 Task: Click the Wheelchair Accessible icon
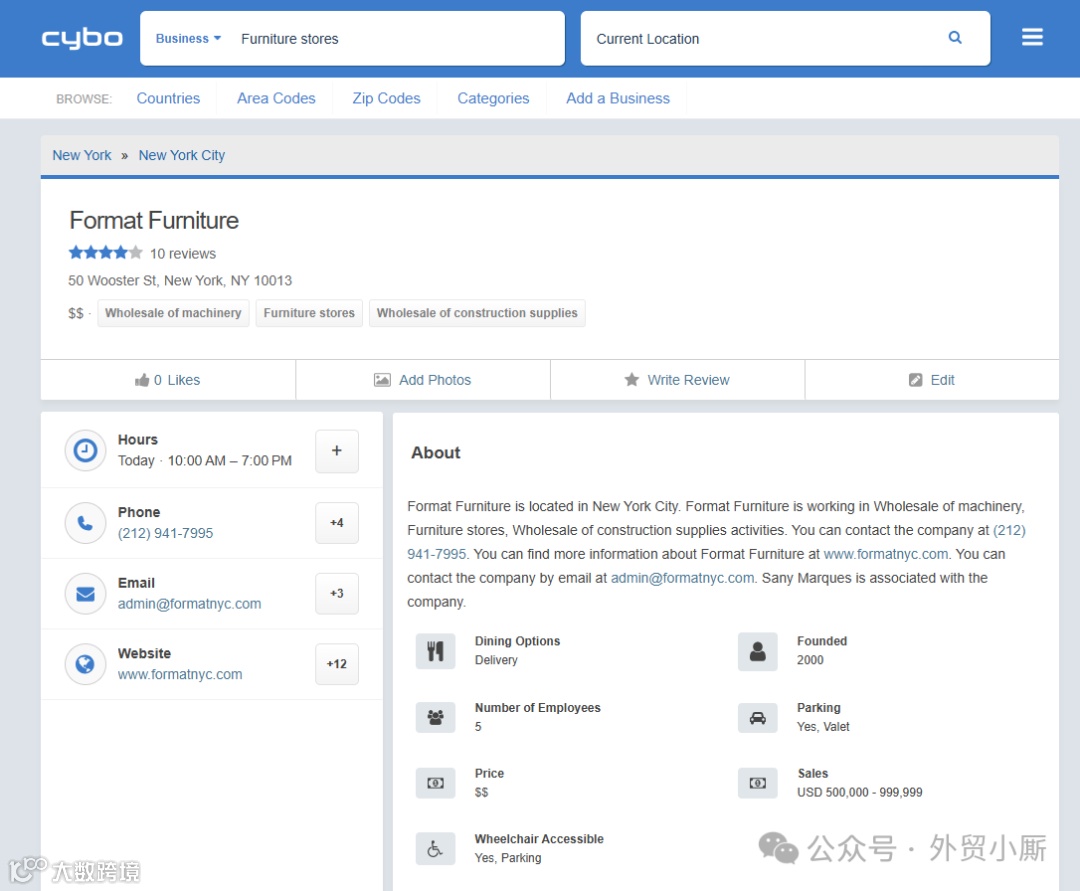(435, 848)
